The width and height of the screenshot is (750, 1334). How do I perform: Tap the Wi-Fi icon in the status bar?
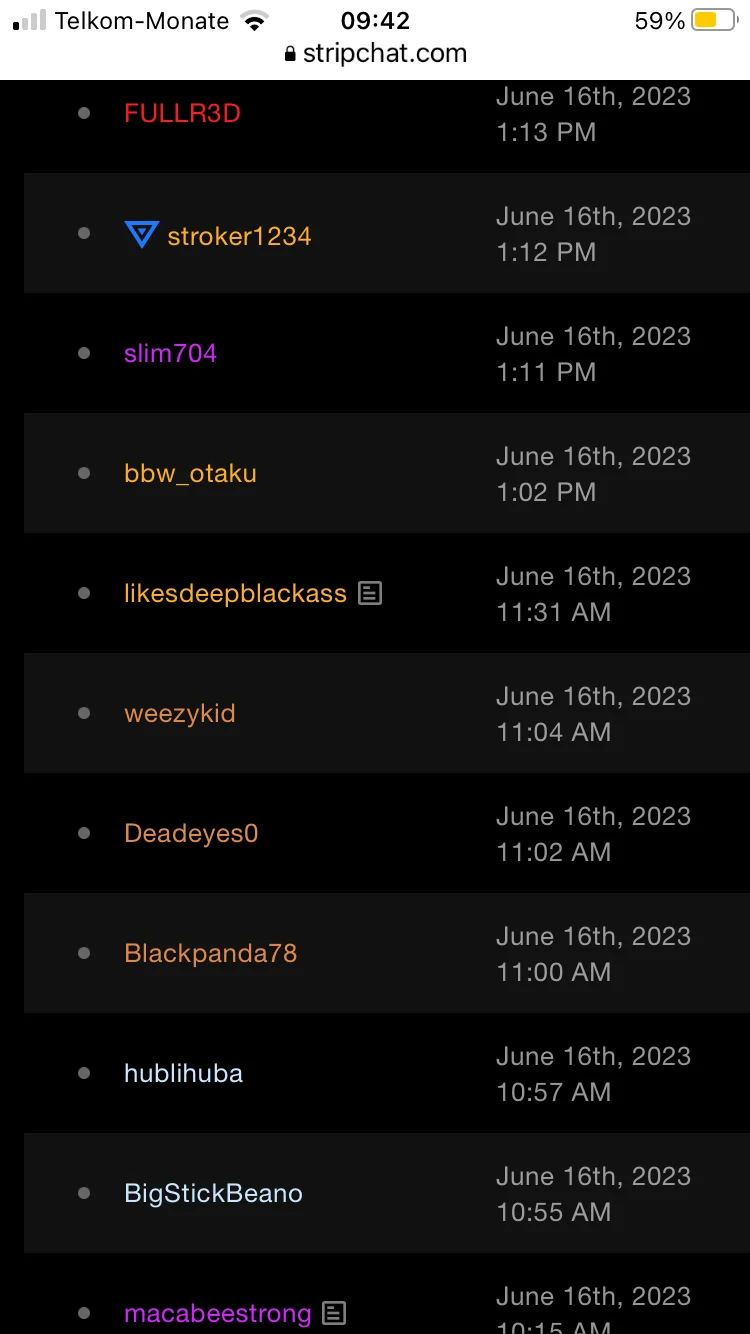[x=256, y=21]
